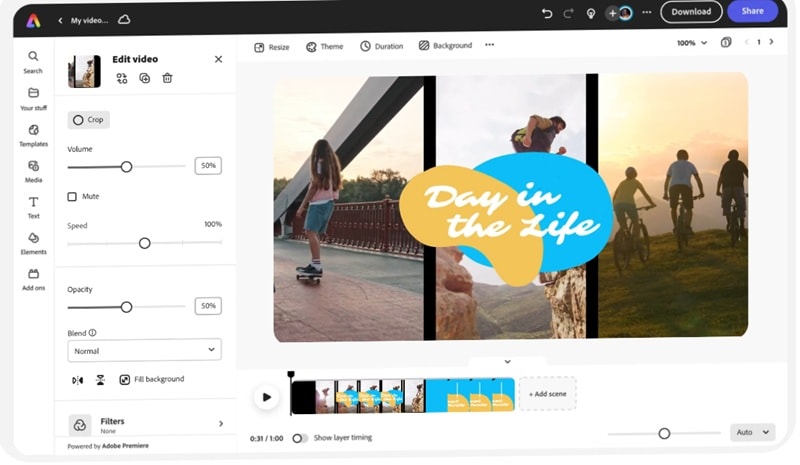
Task: Click the Volume 50% input field
Action: tap(208, 165)
